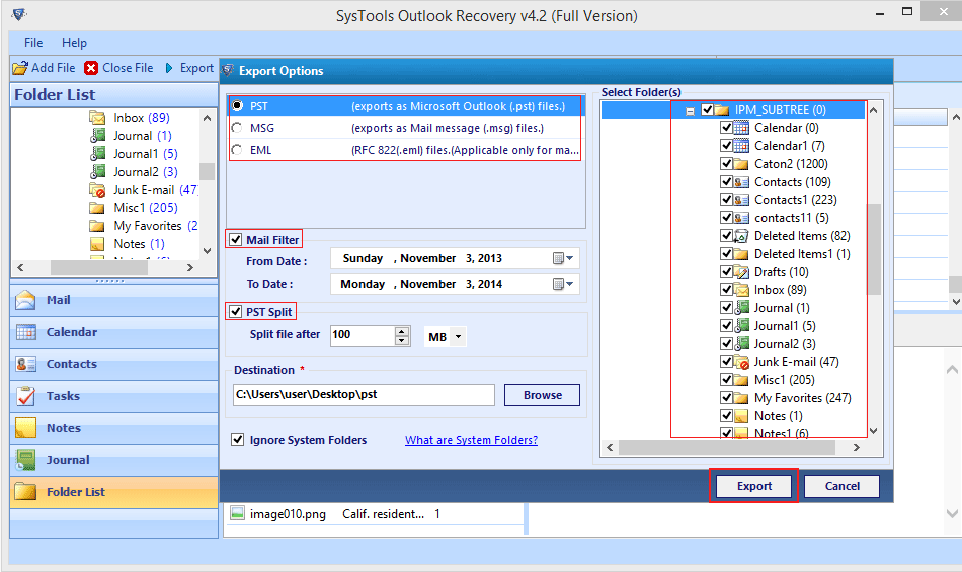Open the Tasks sidebar icon
962x572 pixels.
[27, 396]
